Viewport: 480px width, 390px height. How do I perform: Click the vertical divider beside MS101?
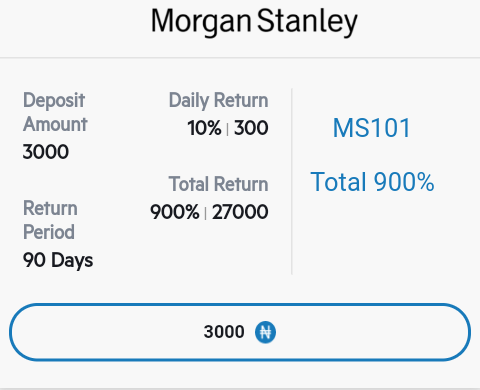[292, 181]
